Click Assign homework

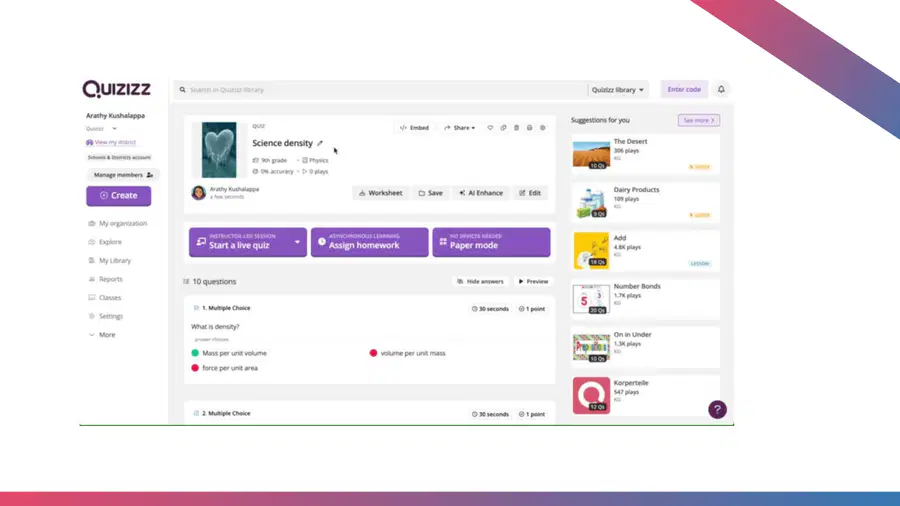pos(370,242)
